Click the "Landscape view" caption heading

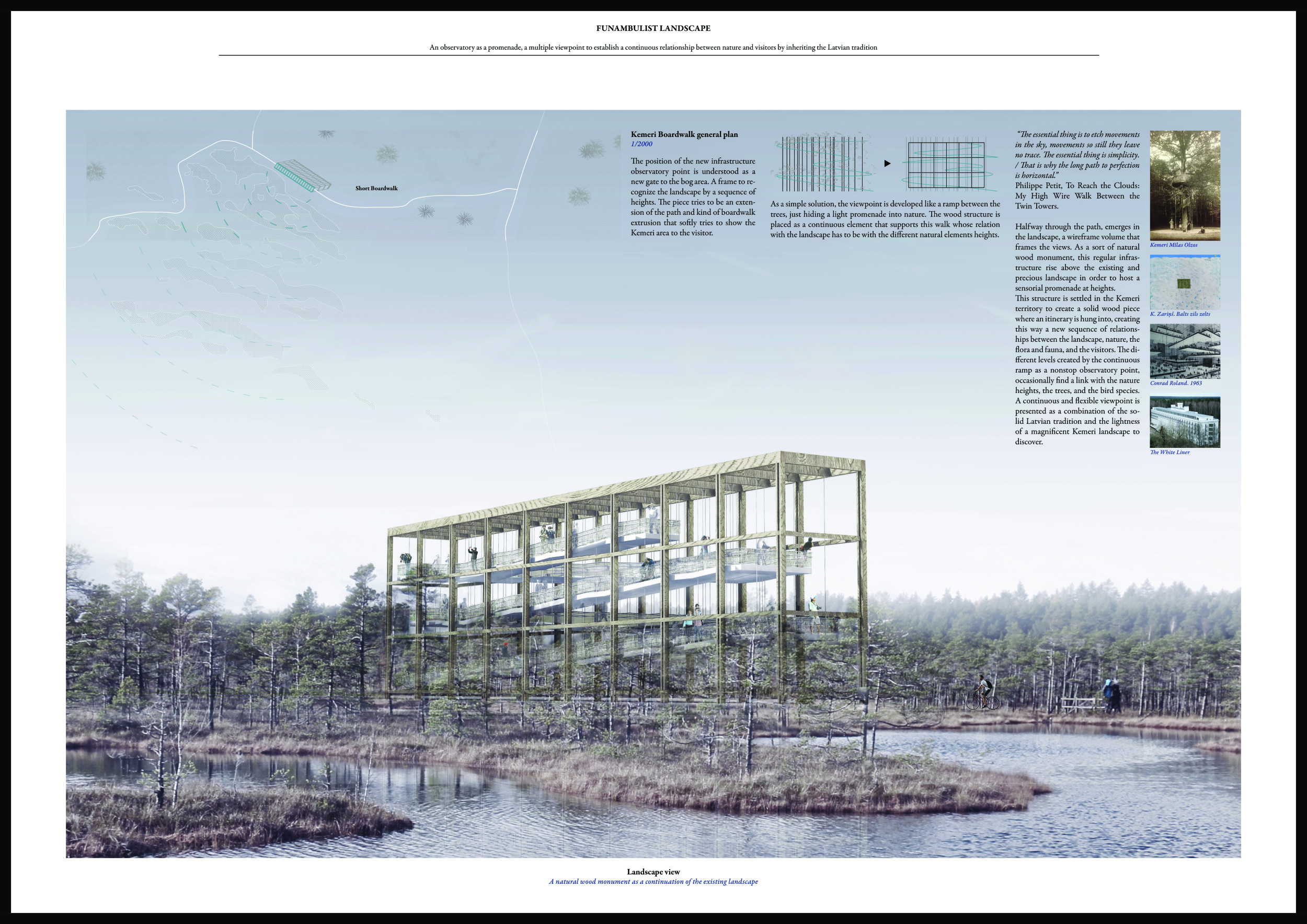click(653, 872)
